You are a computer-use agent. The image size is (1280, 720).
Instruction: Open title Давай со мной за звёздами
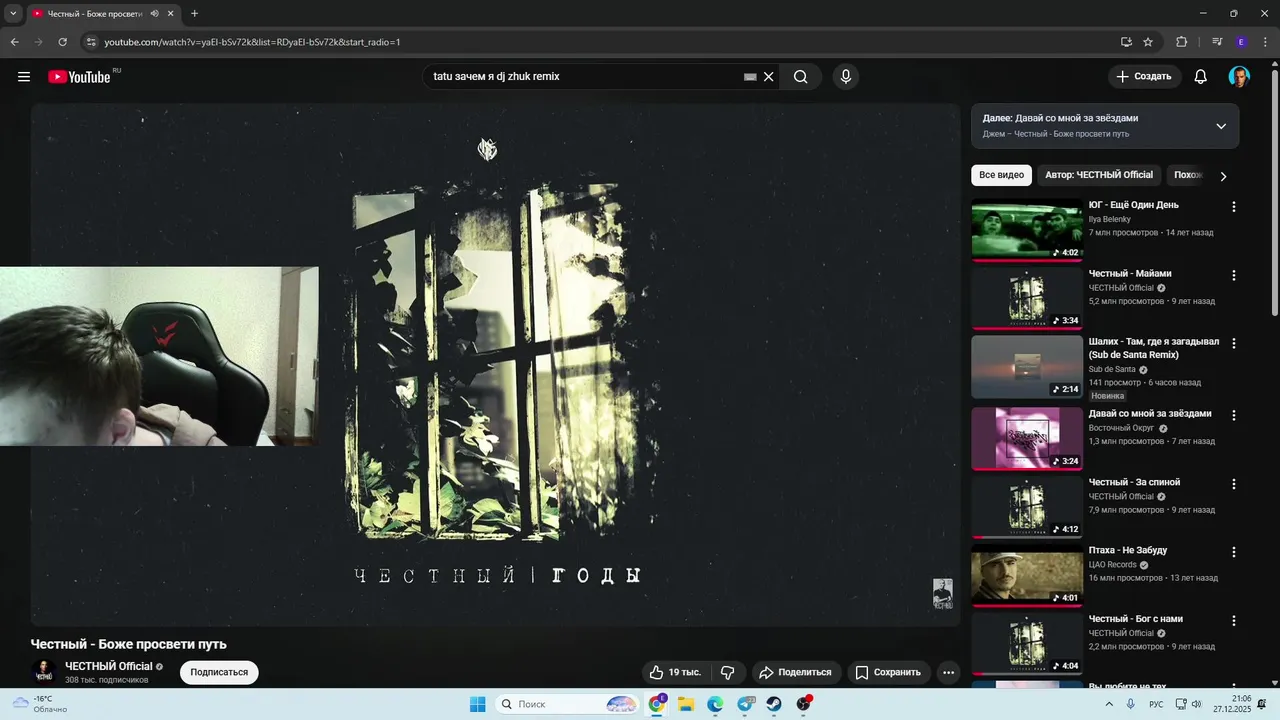[x=1150, y=414]
